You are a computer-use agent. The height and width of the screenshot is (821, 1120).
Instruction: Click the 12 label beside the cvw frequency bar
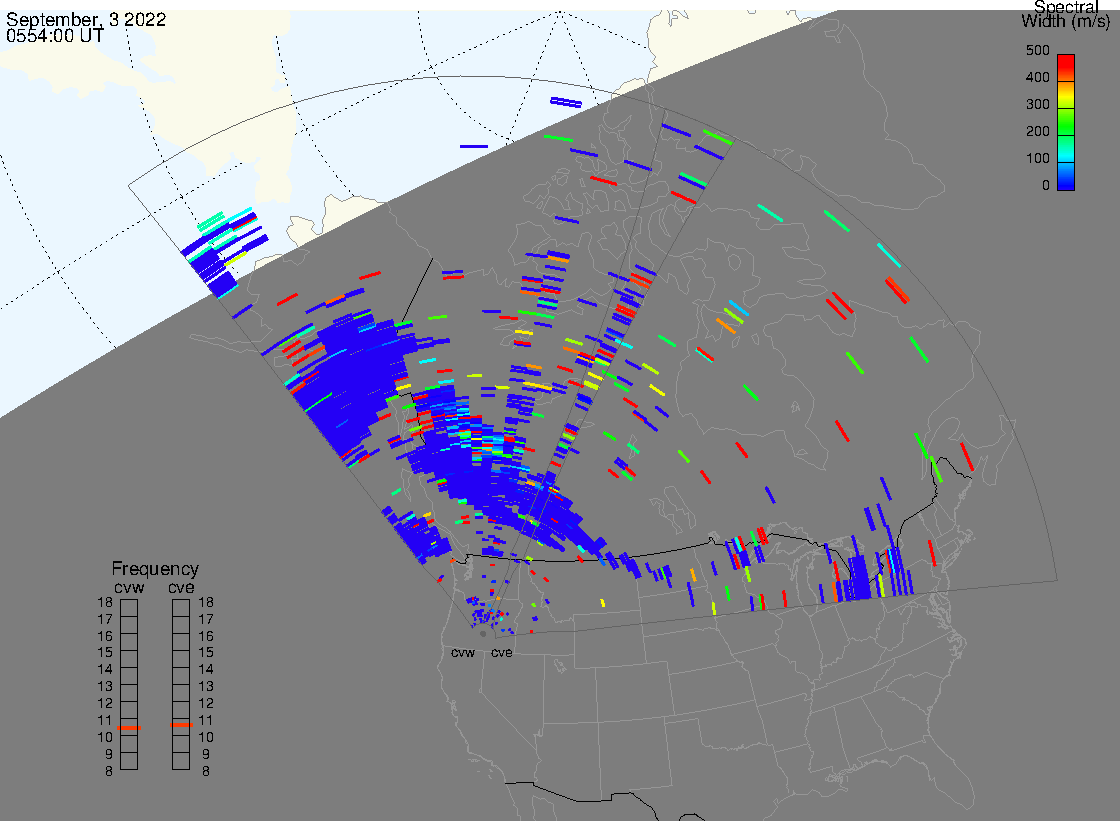tap(105, 704)
